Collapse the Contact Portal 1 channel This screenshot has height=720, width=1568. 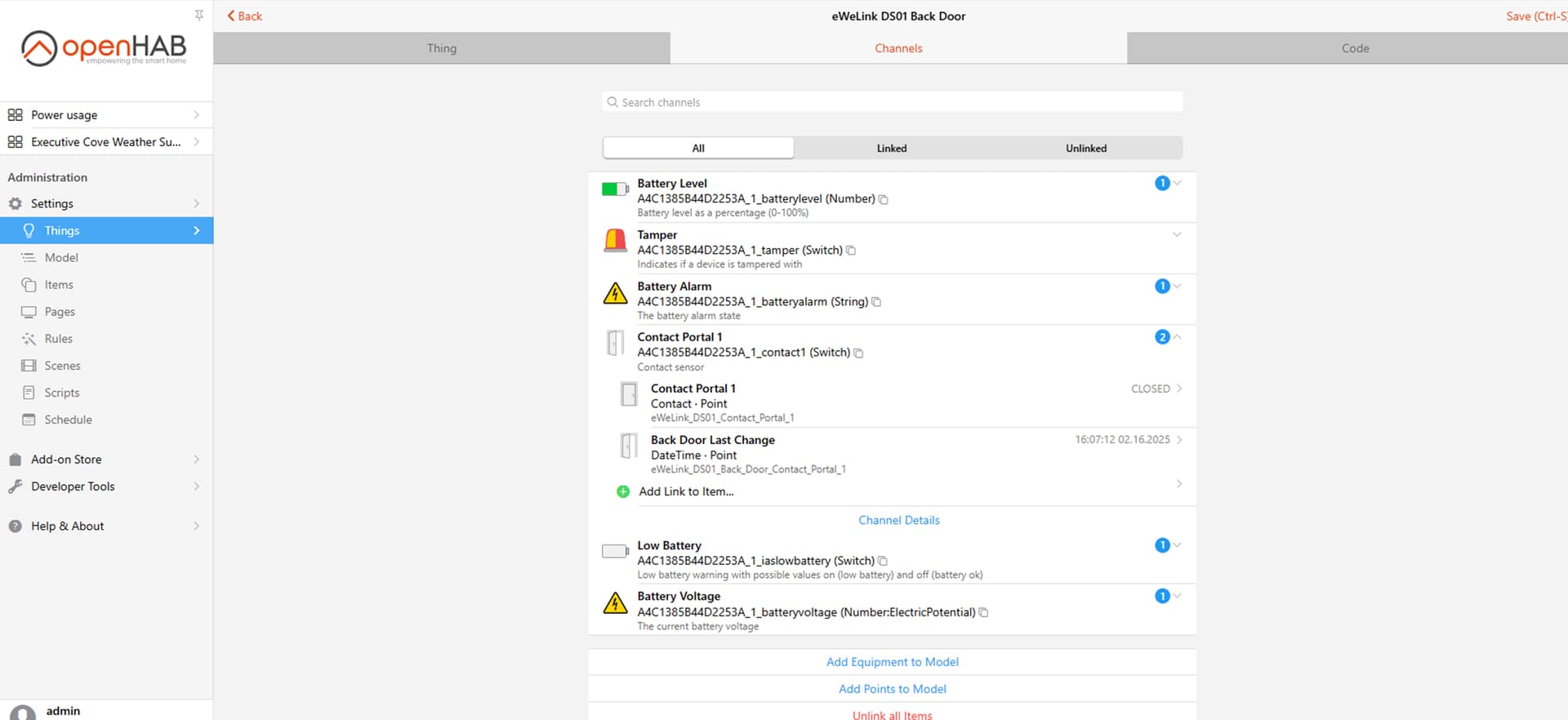[1177, 337]
